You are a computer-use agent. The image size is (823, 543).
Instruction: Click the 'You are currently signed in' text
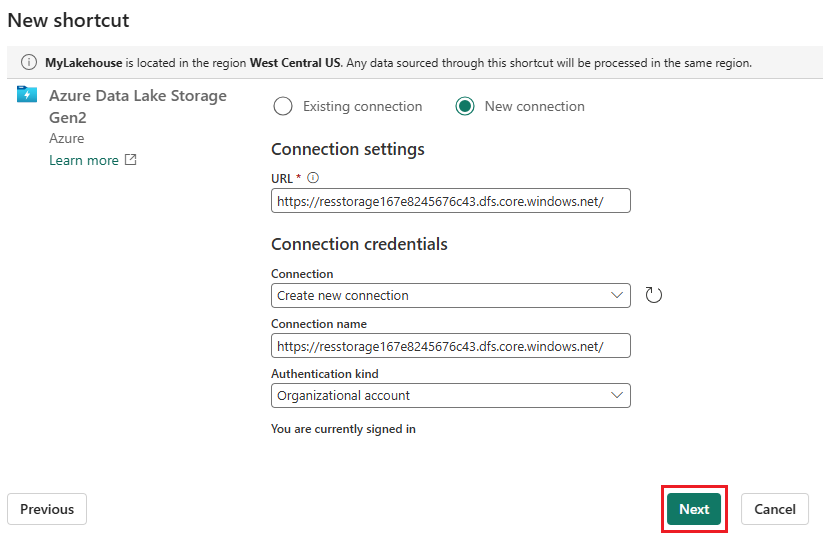pyautogui.click(x=343, y=429)
